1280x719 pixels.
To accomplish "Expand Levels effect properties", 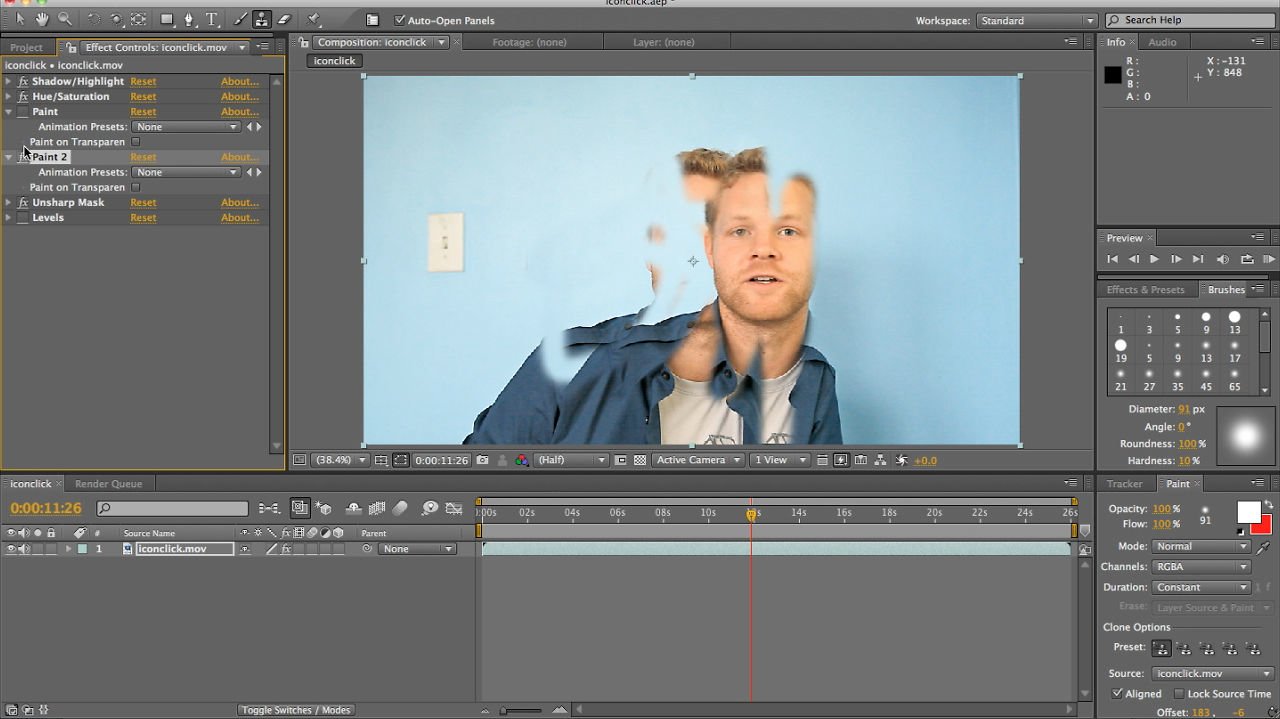I will [9, 218].
